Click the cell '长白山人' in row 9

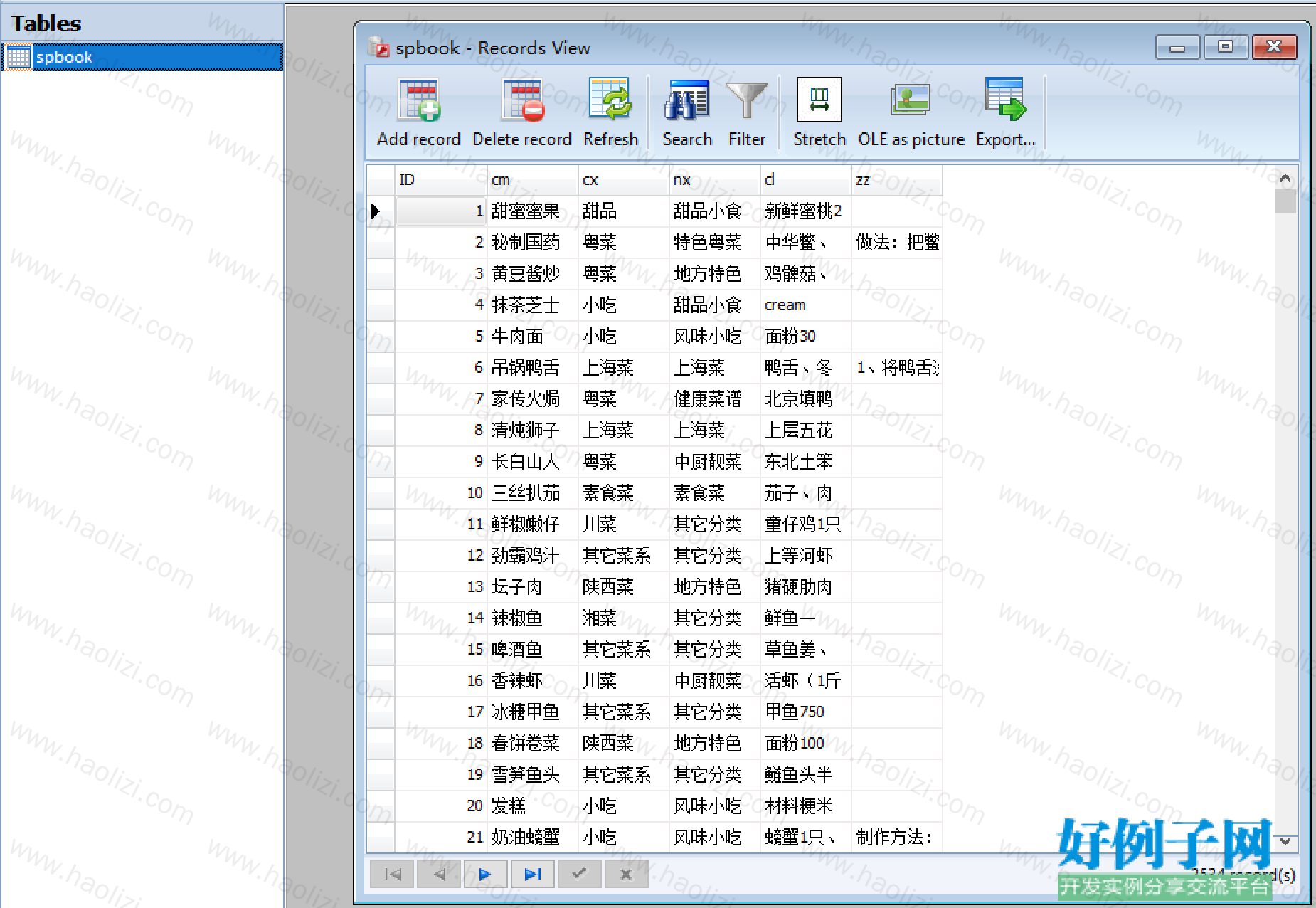click(533, 462)
